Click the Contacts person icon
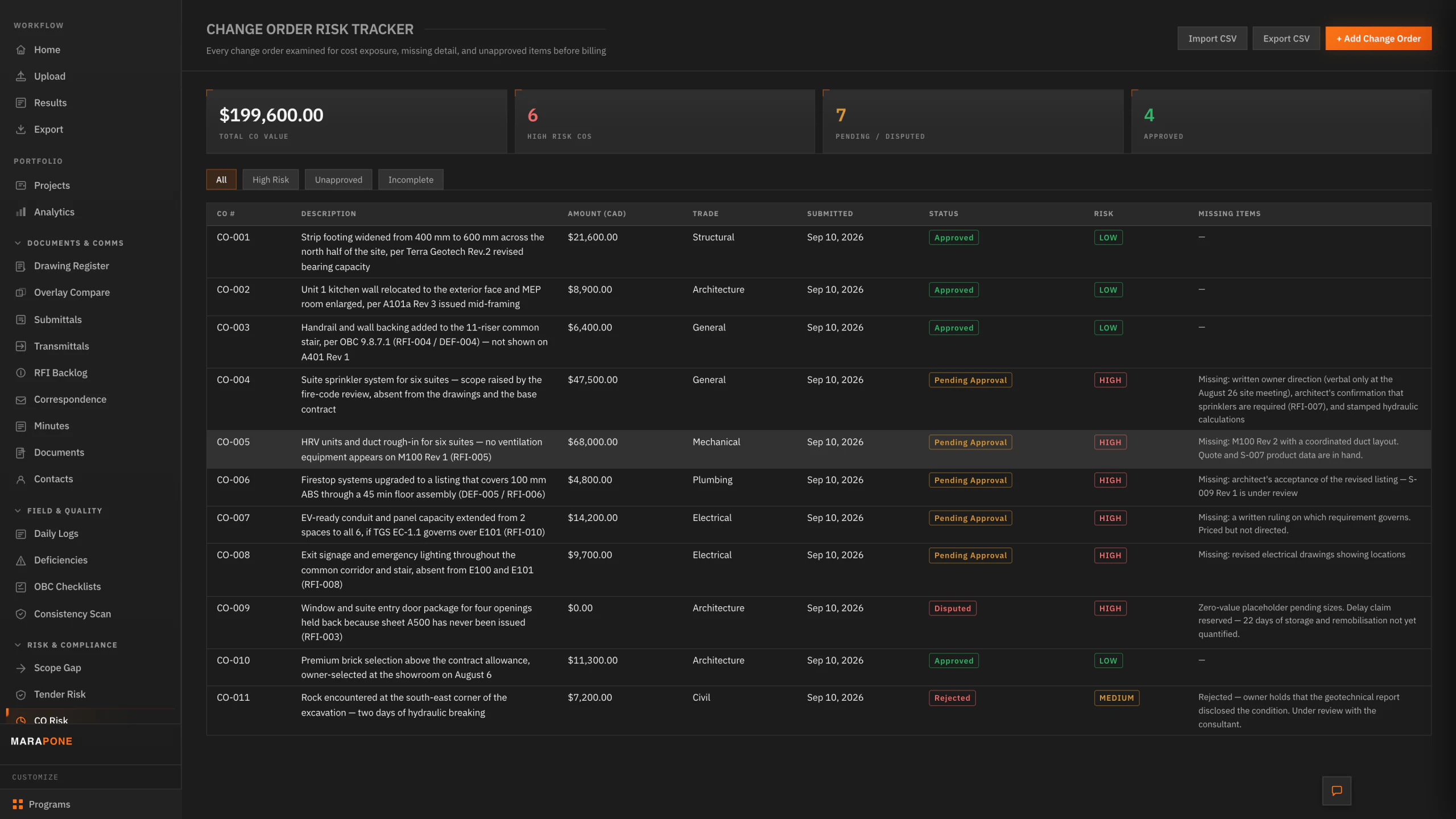The width and height of the screenshot is (1456, 819). pos(21,479)
